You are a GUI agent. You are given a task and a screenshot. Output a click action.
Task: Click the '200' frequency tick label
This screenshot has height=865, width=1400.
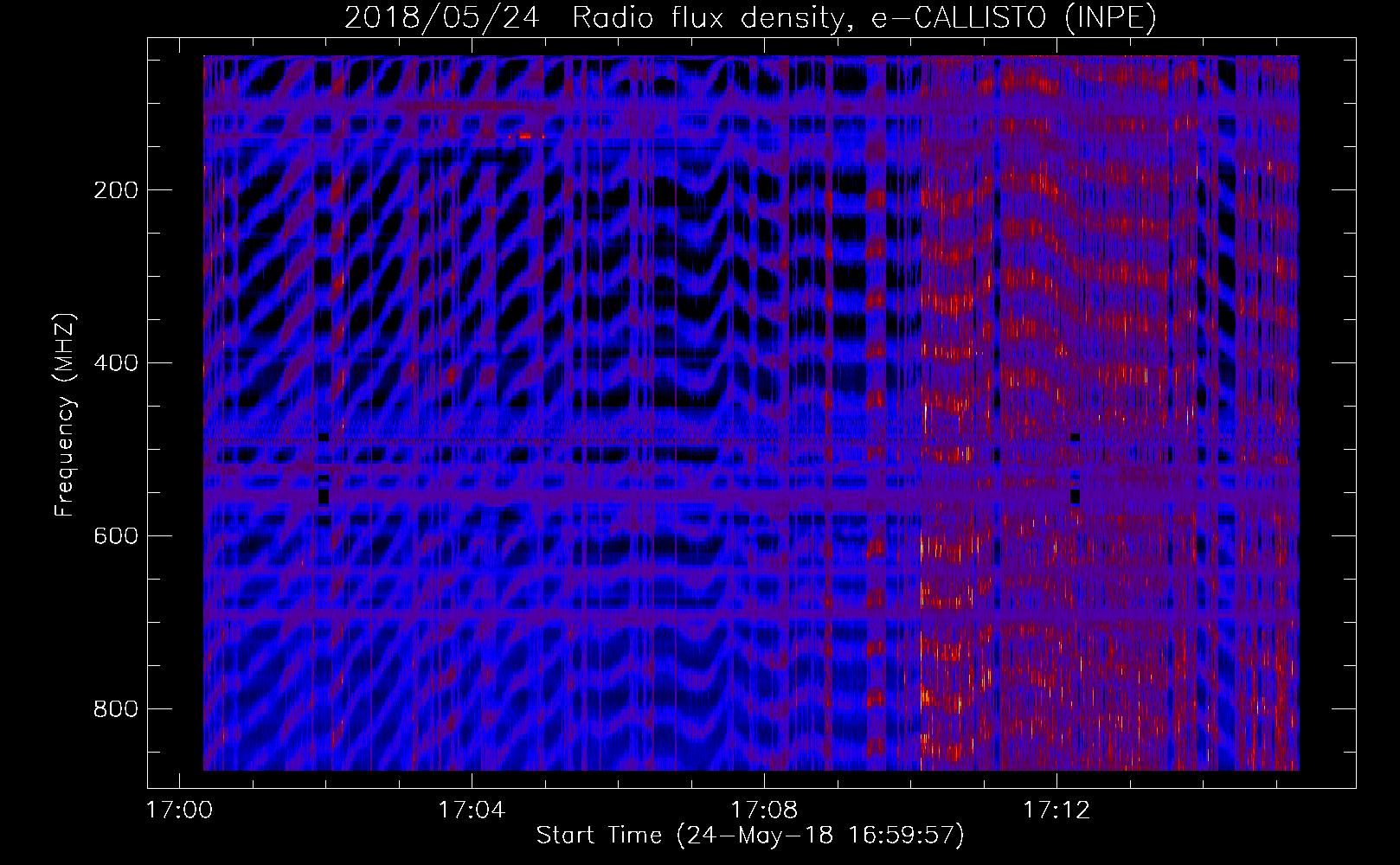(x=116, y=190)
